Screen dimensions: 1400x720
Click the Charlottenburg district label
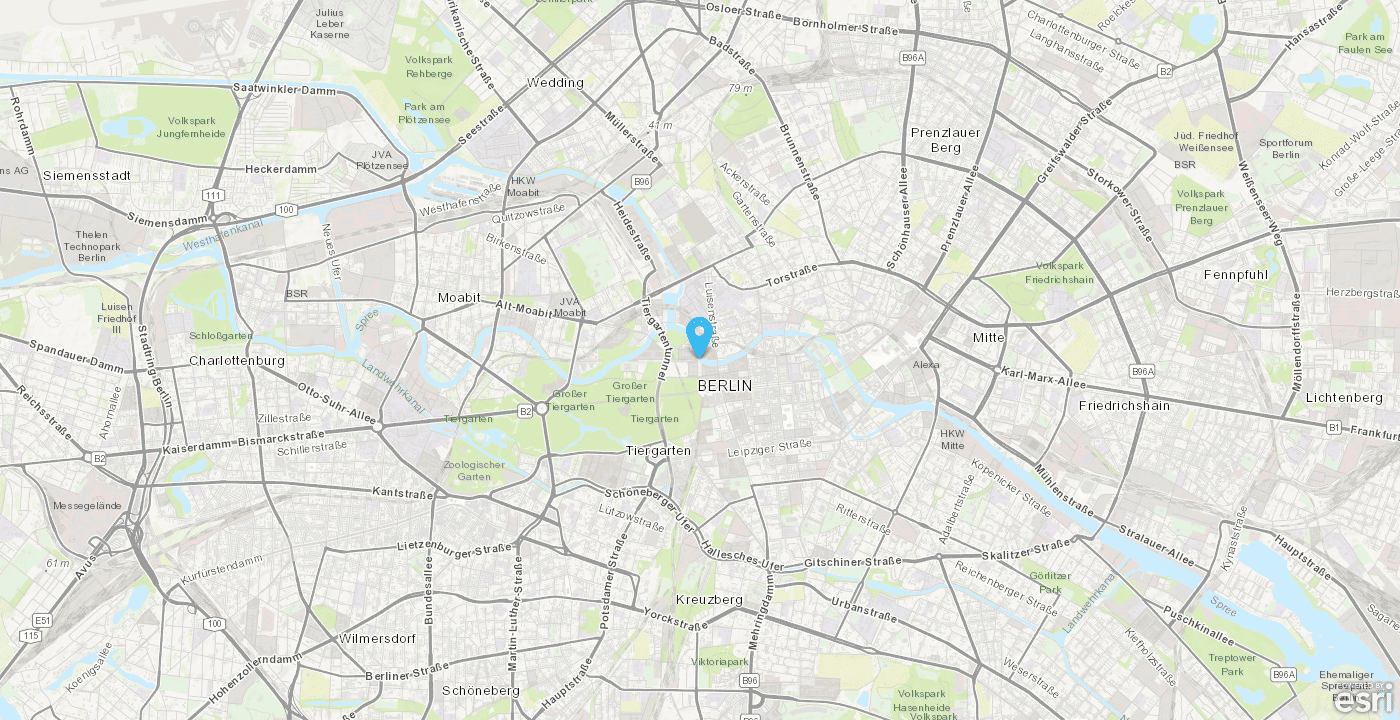click(237, 360)
